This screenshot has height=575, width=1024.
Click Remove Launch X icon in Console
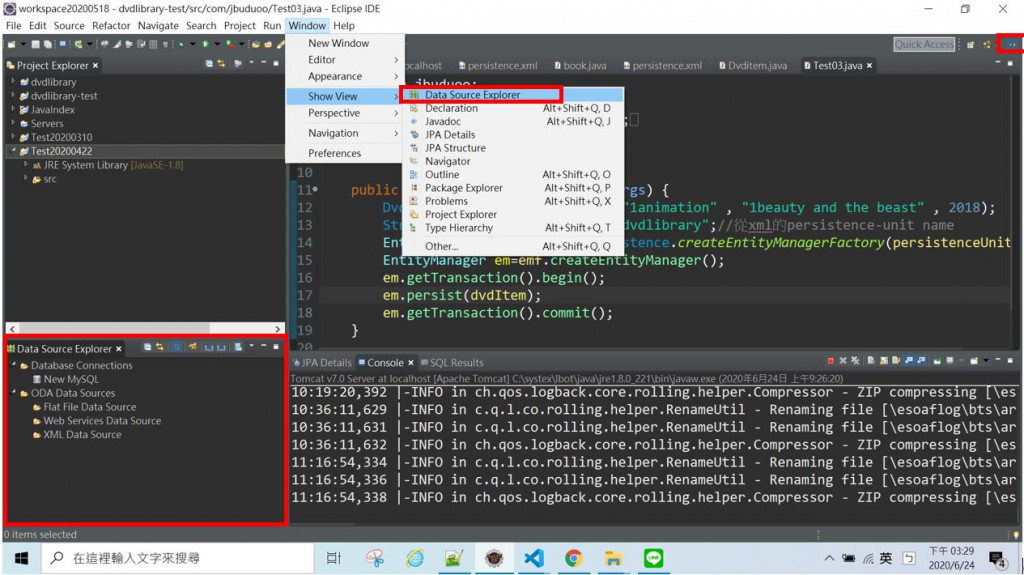[843, 361]
